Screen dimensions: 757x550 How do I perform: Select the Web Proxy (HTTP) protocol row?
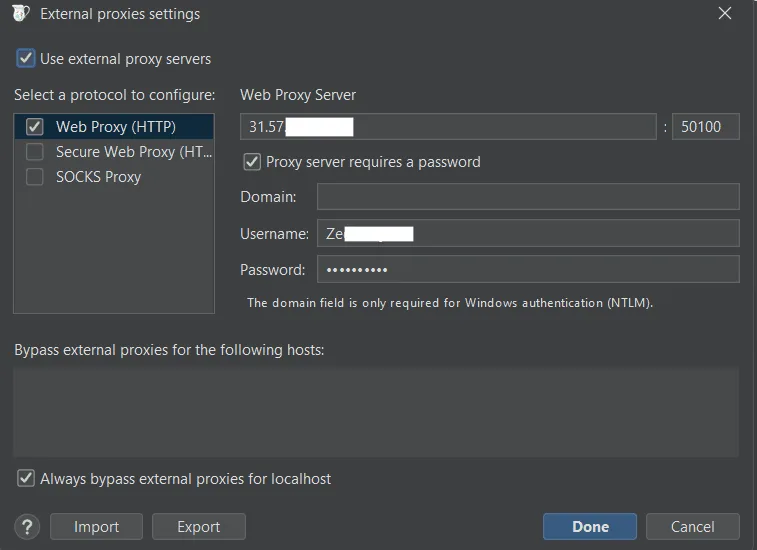click(114, 127)
